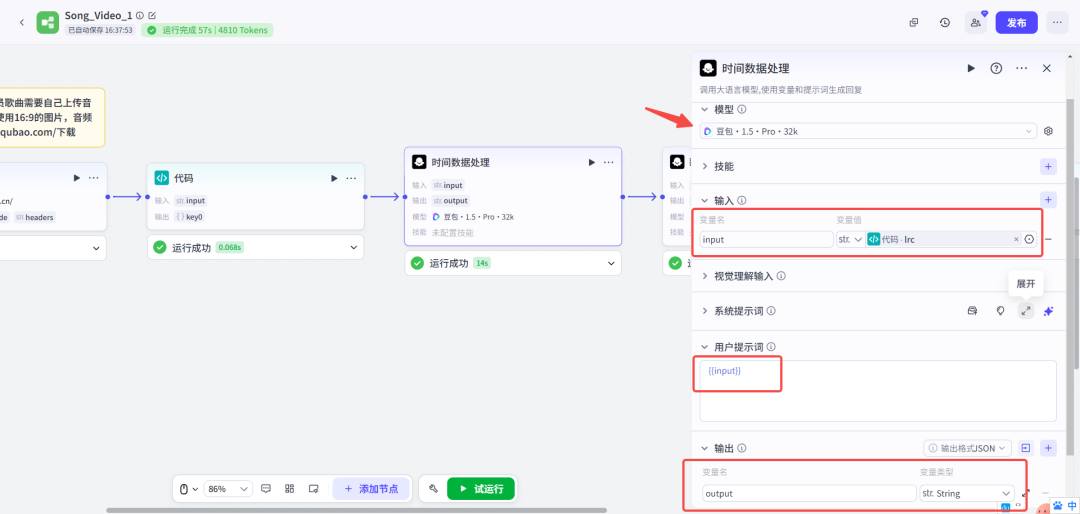The height and width of the screenshot is (514, 1080).
Task: Close the 时间数据处理 settings panel
Action: (1046, 68)
